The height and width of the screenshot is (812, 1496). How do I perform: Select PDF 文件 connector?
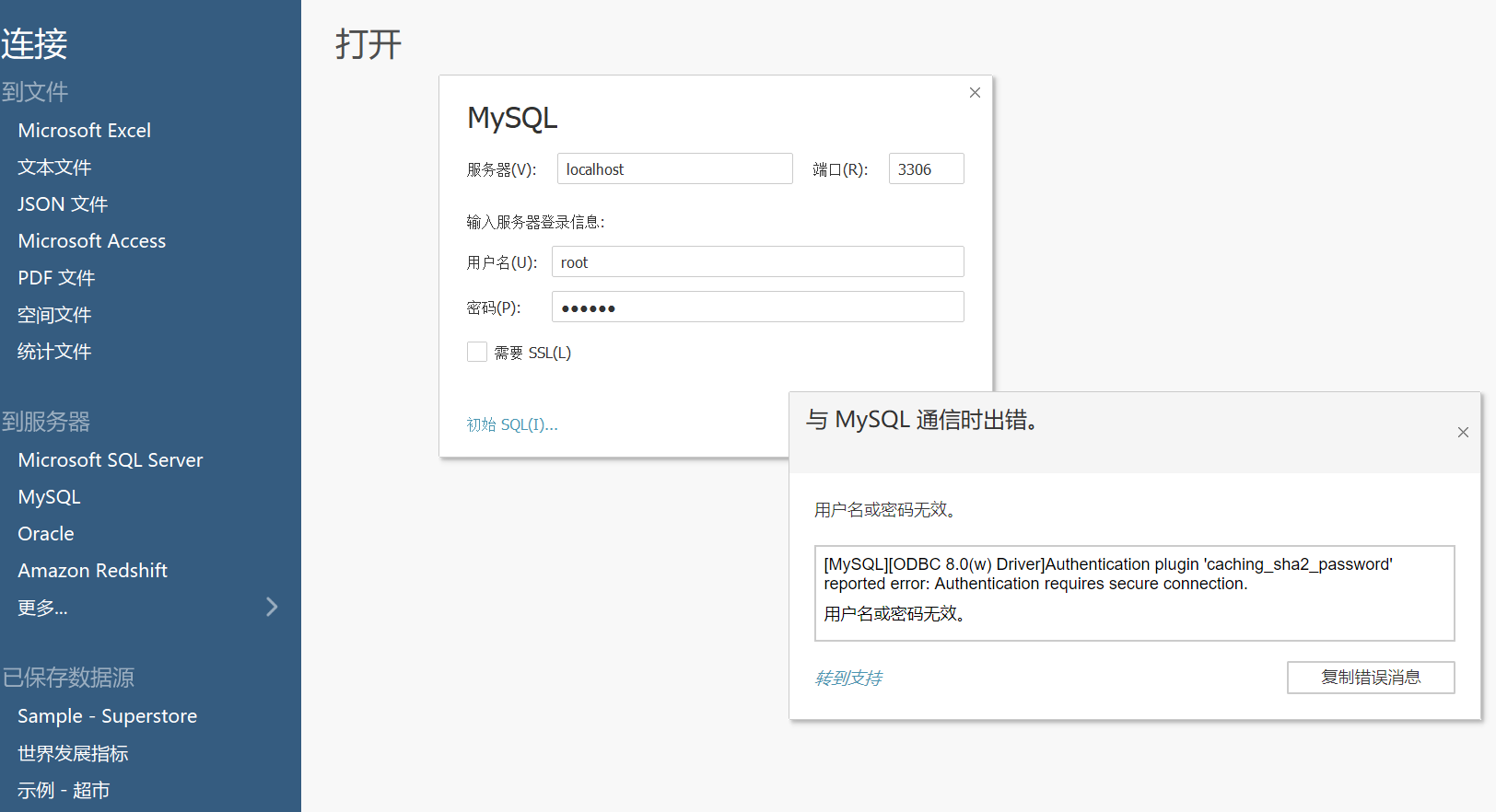click(x=56, y=278)
